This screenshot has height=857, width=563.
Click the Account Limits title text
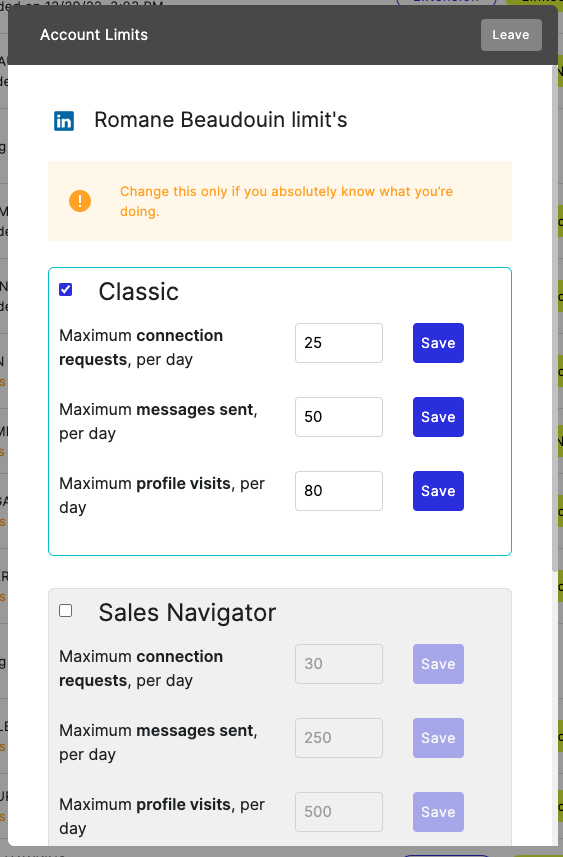[94, 35]
